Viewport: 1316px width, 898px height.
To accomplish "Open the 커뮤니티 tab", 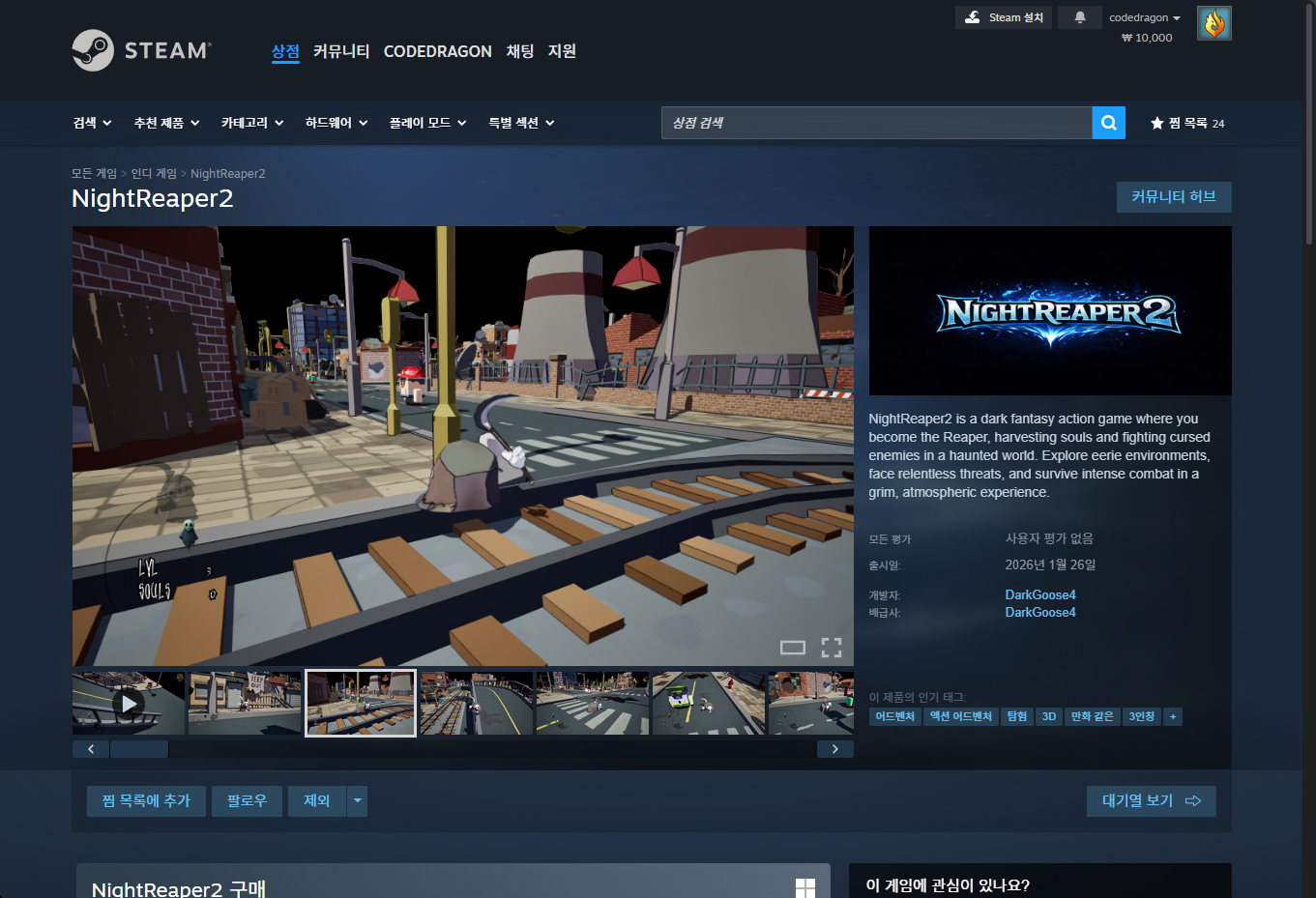I will tap(341, 51).
